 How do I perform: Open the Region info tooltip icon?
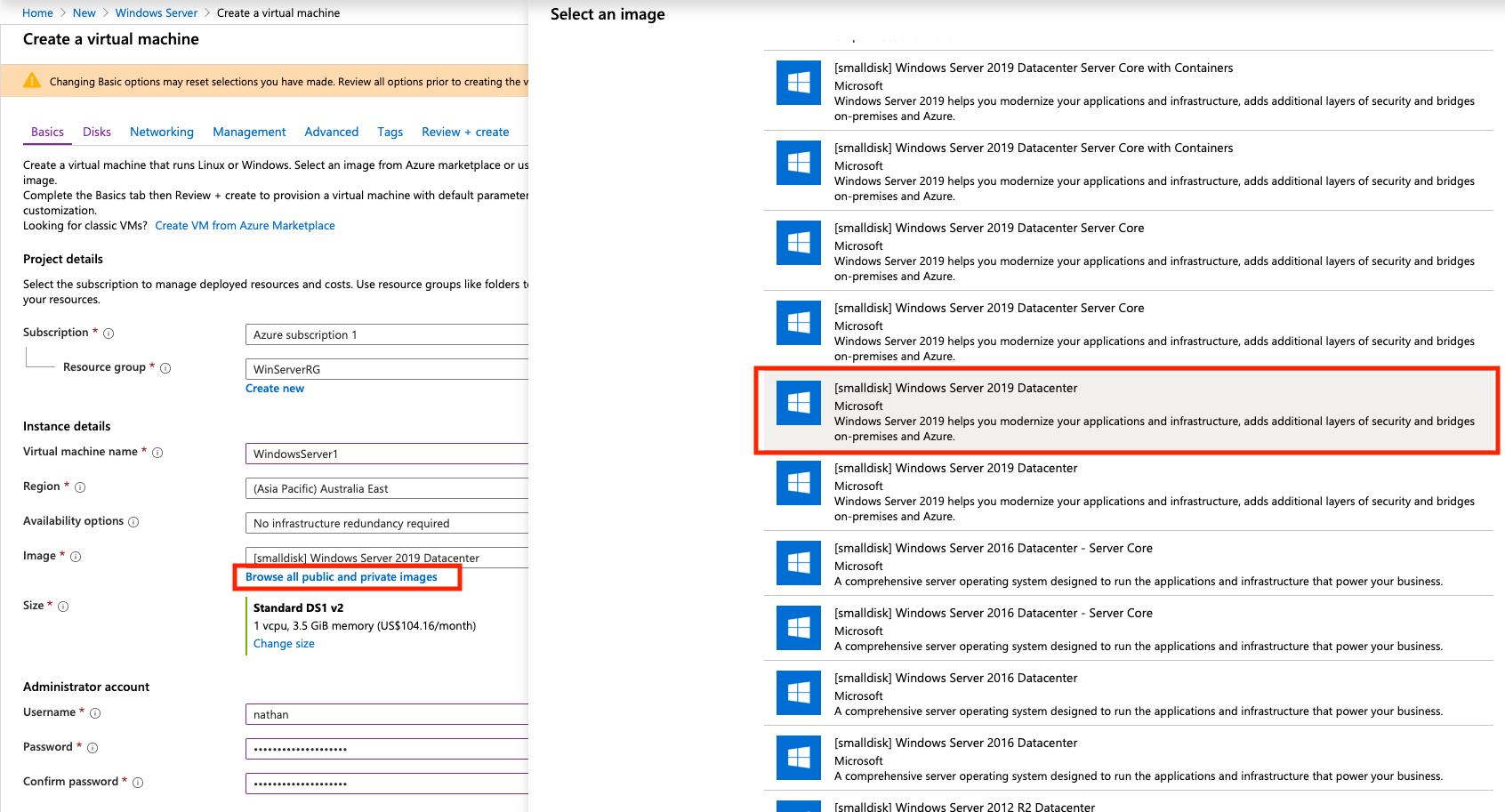[x=80, y=487]
